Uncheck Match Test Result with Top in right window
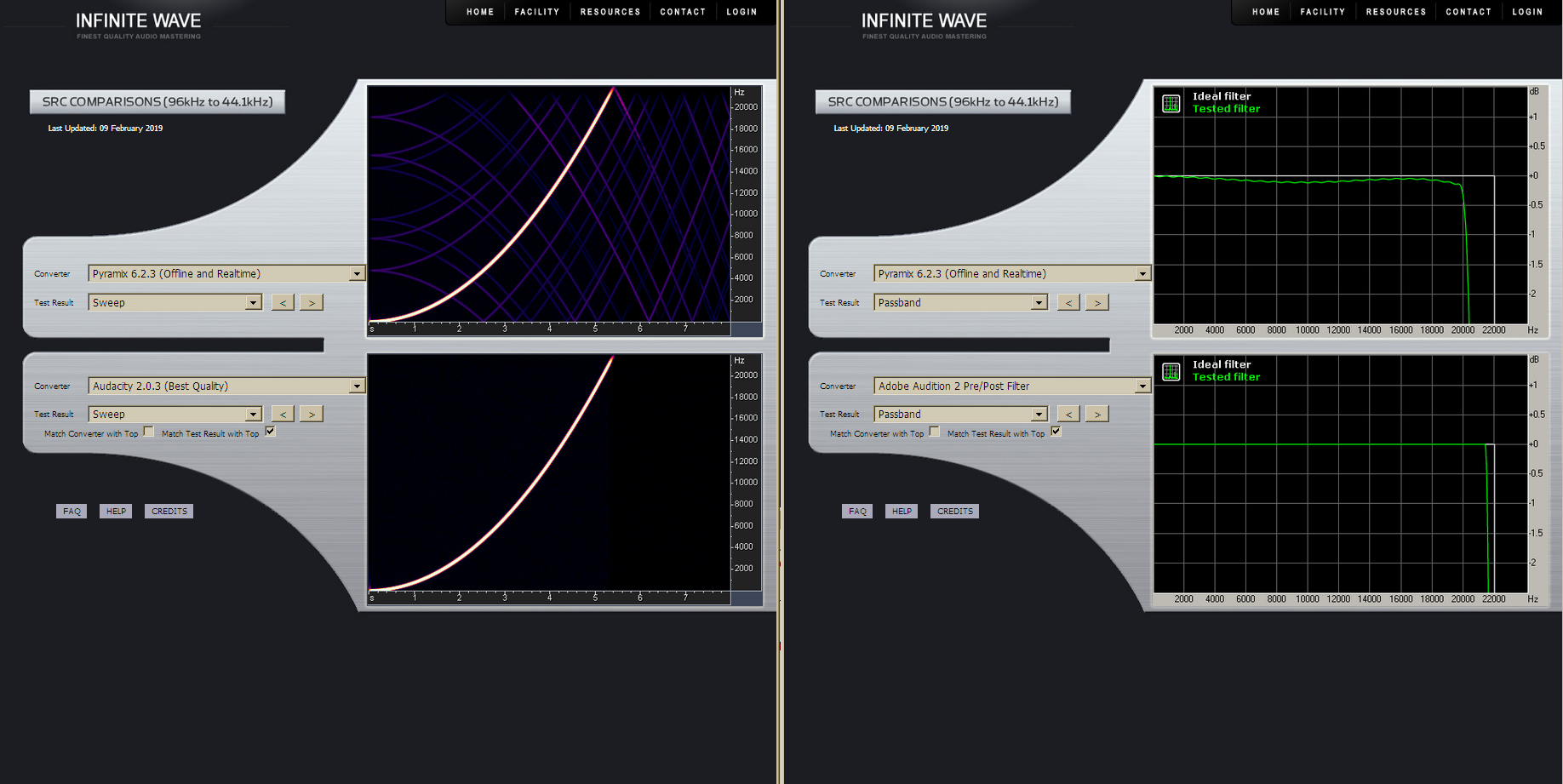This screenshot has height=784, width=1563. point(1056,432)
